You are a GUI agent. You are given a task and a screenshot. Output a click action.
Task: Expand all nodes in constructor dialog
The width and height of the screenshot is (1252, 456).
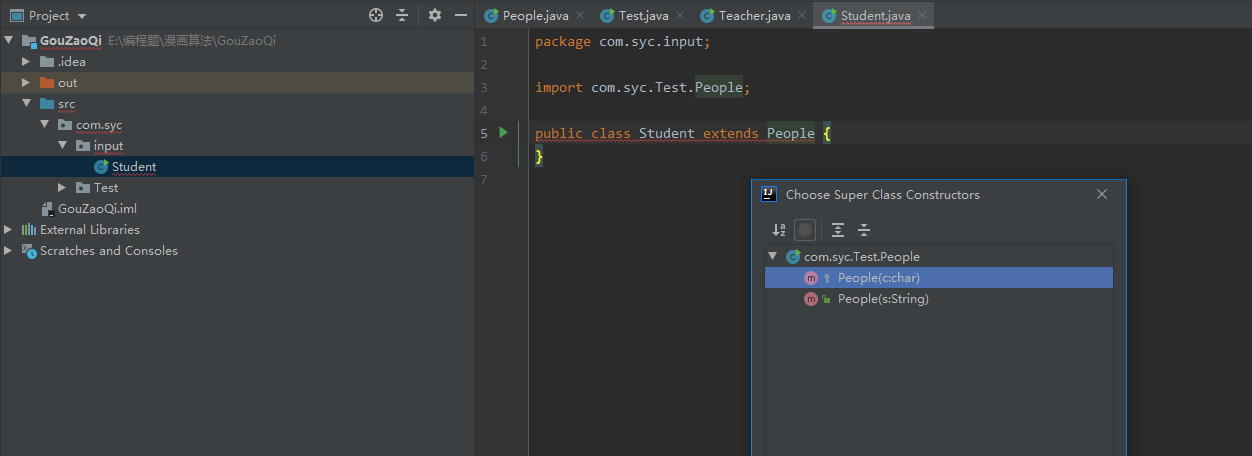tap(838, 230)
